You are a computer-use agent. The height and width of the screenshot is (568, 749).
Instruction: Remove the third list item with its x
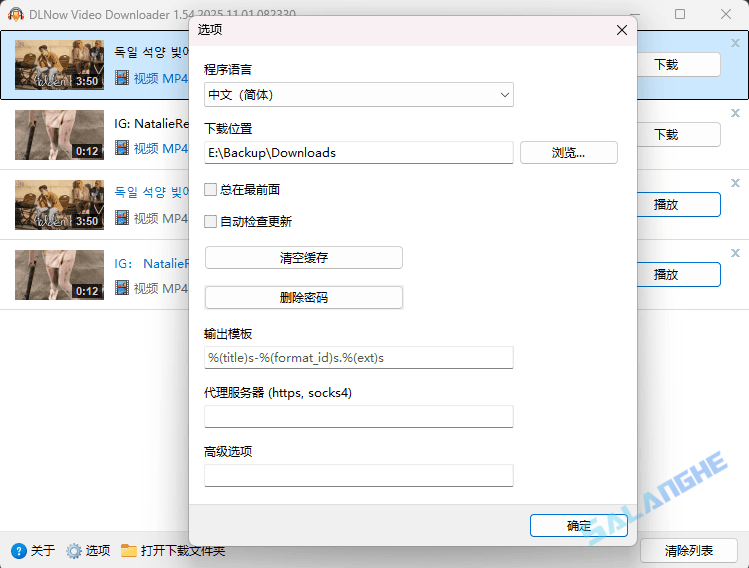pos(736,183)
